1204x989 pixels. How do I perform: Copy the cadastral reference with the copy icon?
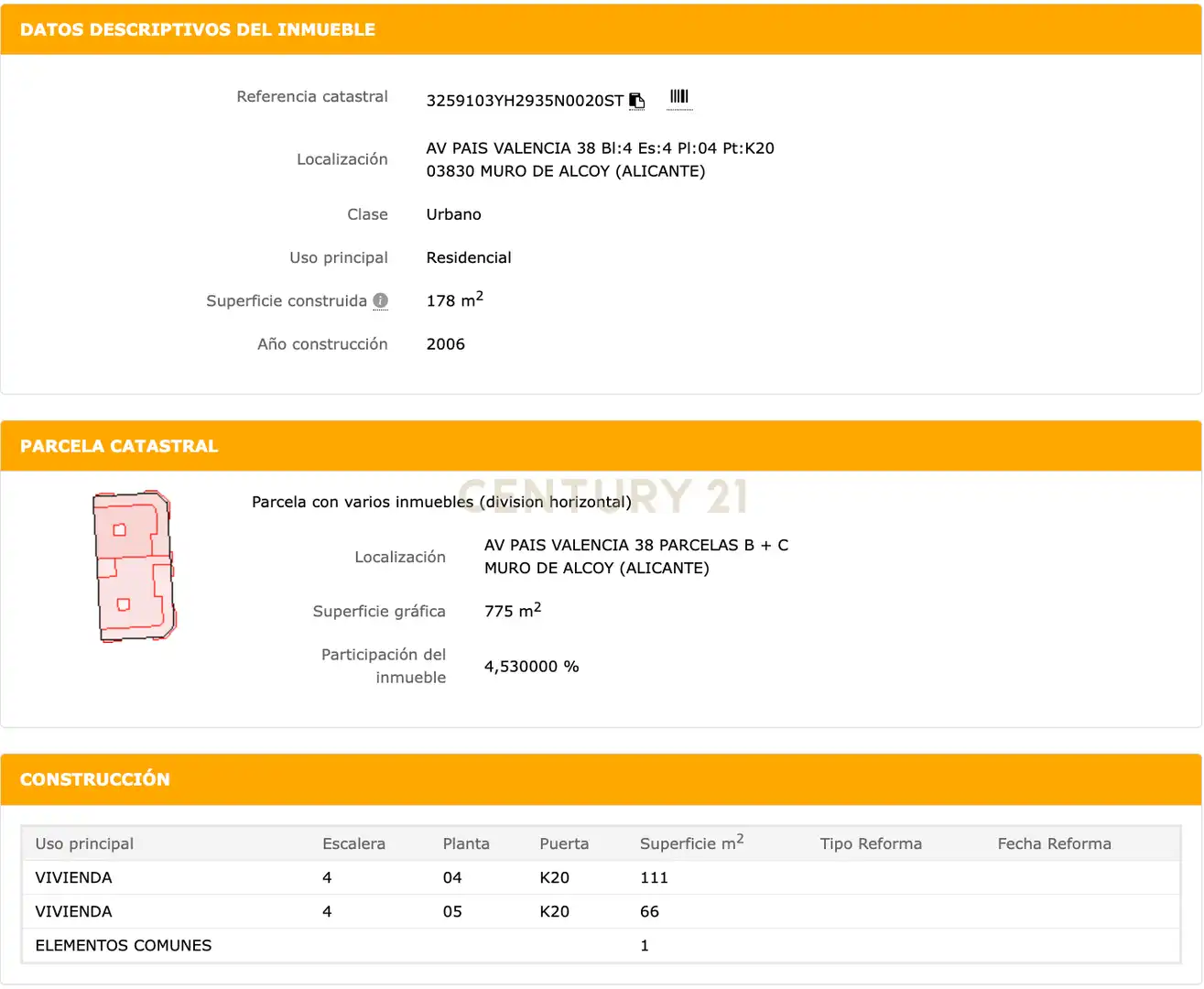click(x=637, y=101)
